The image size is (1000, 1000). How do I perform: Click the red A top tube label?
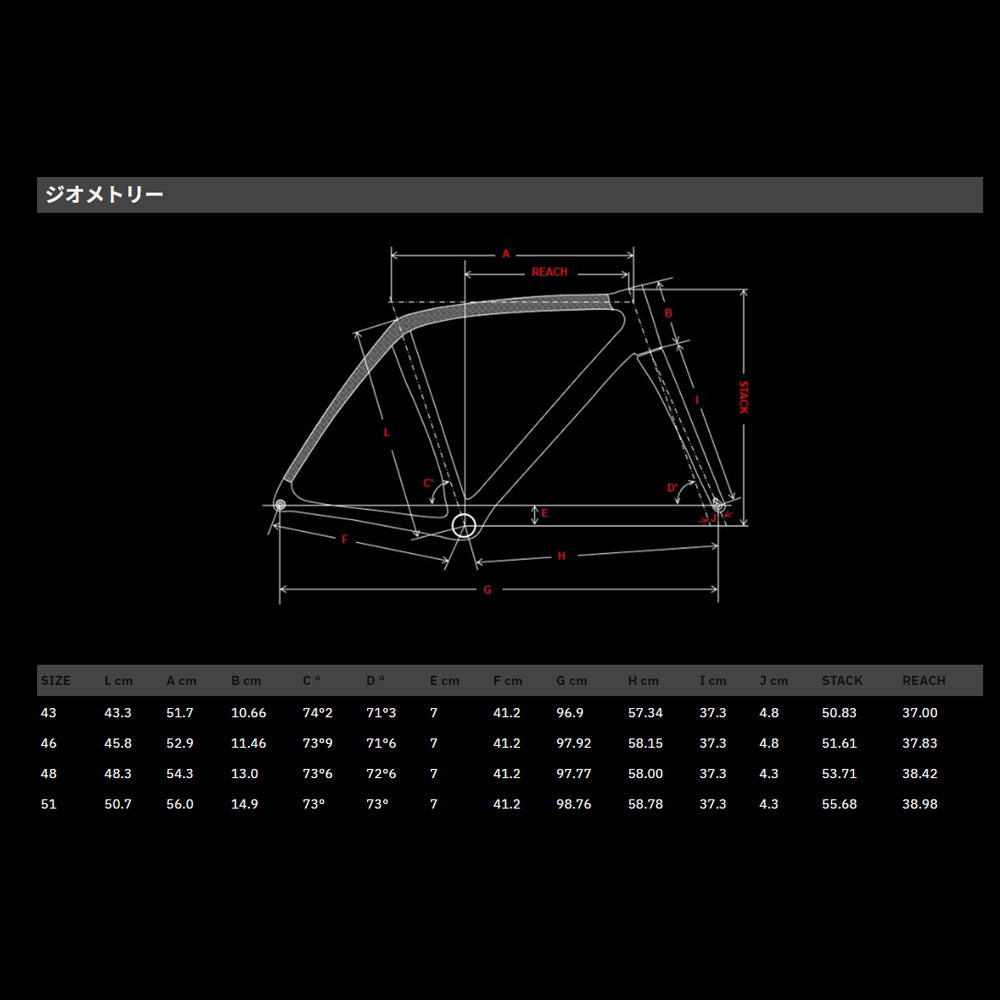(506, 254)
